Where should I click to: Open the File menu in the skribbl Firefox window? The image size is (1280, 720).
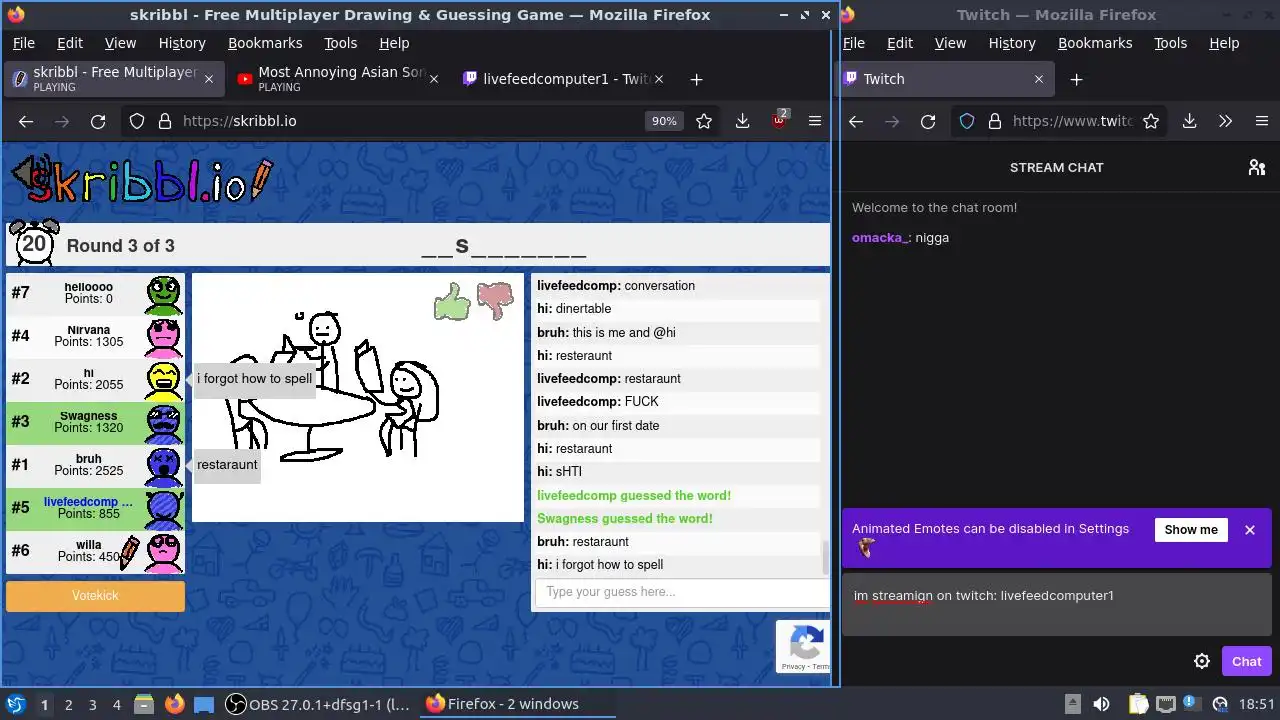click(x=23, y=43)
